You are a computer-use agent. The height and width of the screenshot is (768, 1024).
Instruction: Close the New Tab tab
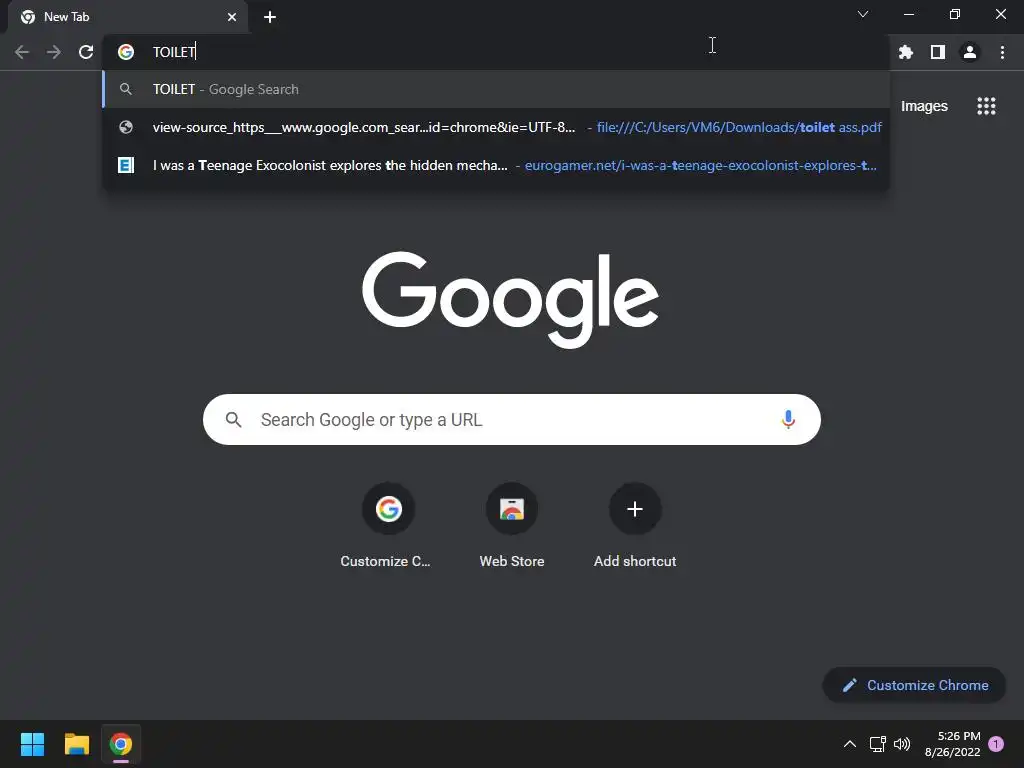(x=232, y=17)
